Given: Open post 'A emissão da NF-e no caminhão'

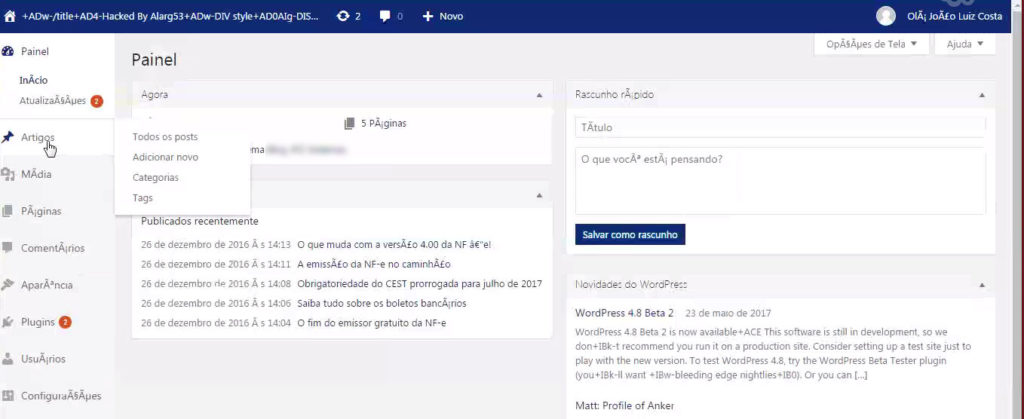Looking at the screenshot, I should coord(374,264).
